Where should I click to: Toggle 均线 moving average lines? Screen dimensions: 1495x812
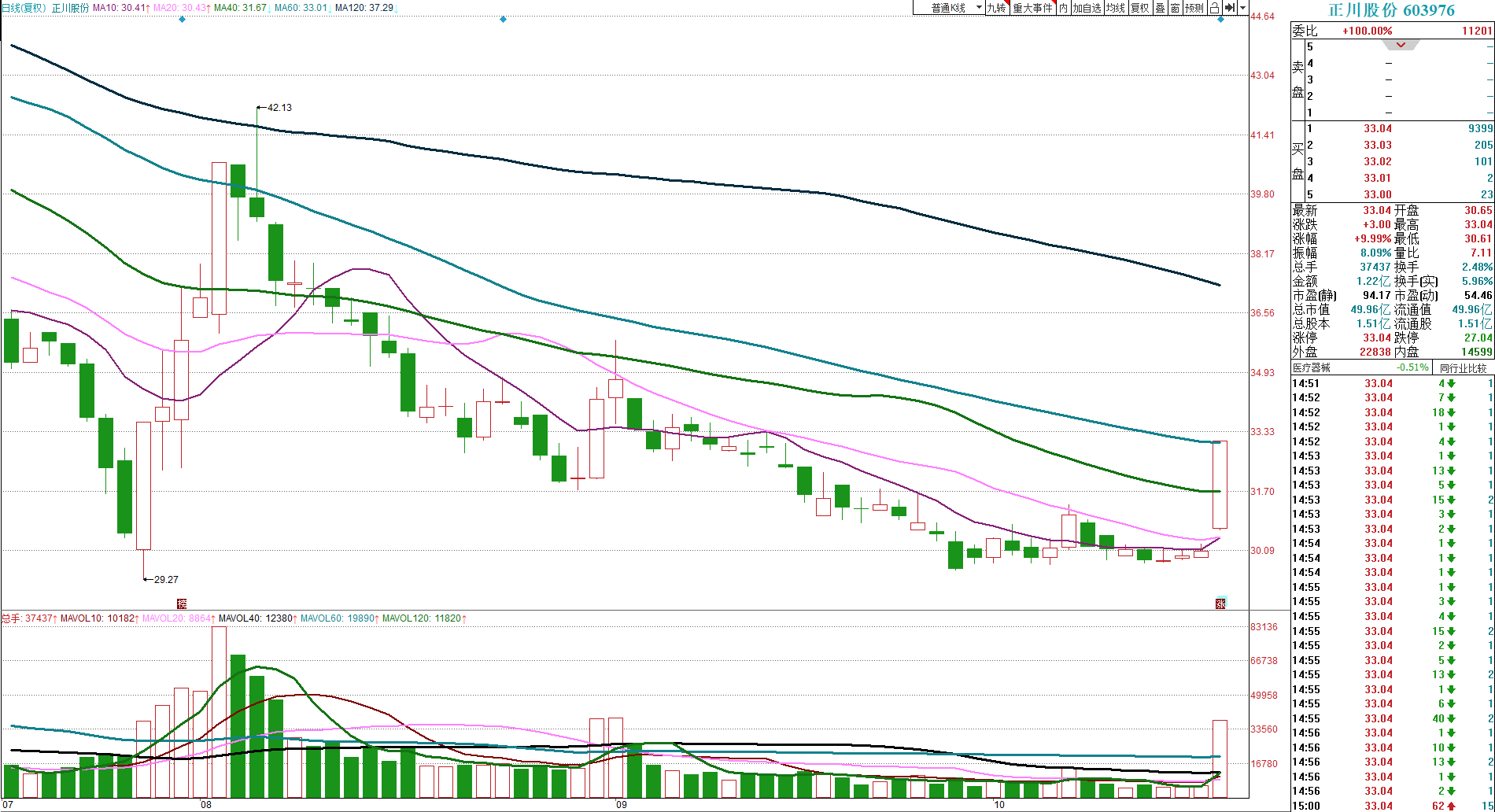click(x=1115, y=8)
